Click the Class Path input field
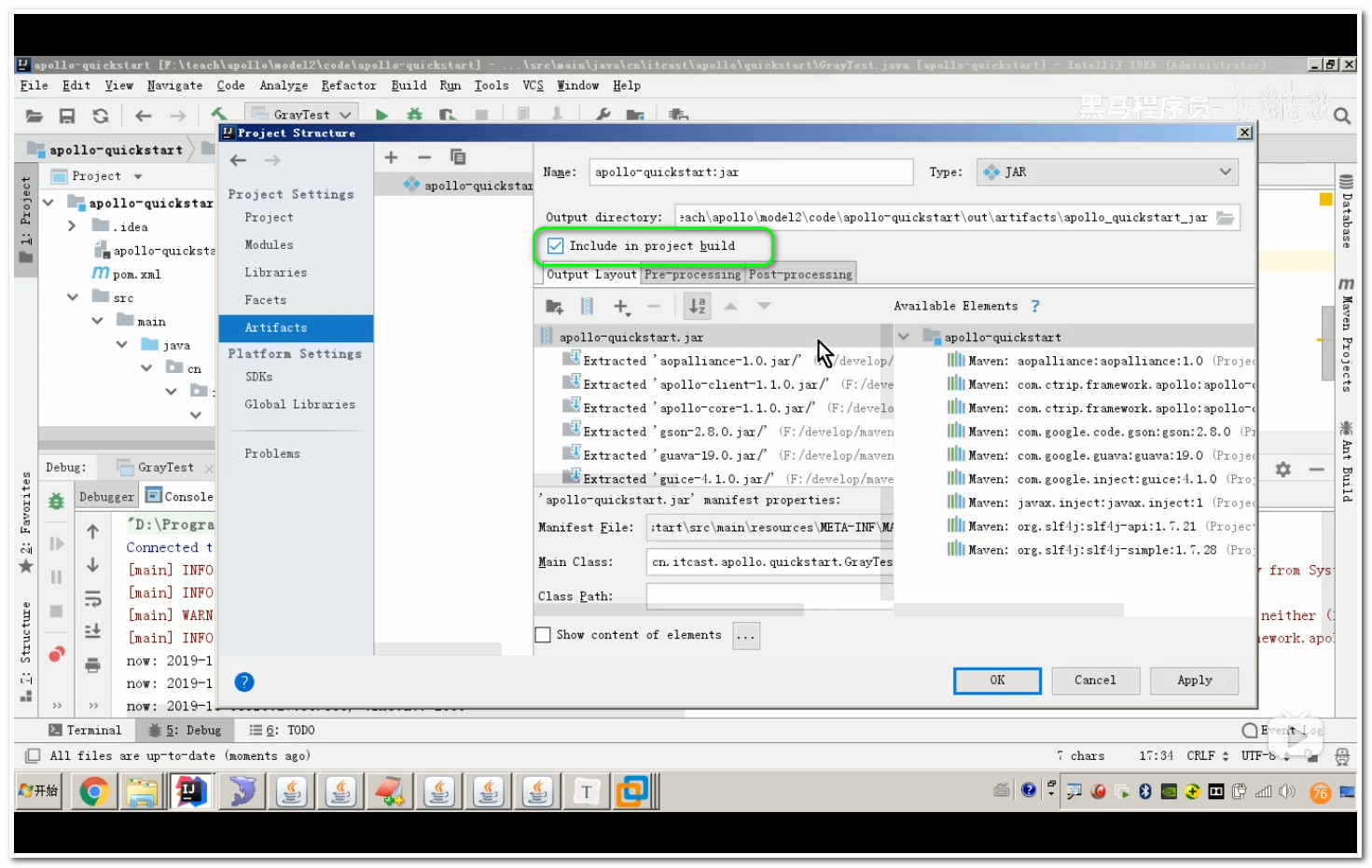Screen dimensions: 1372x868 tap(769, 596)
